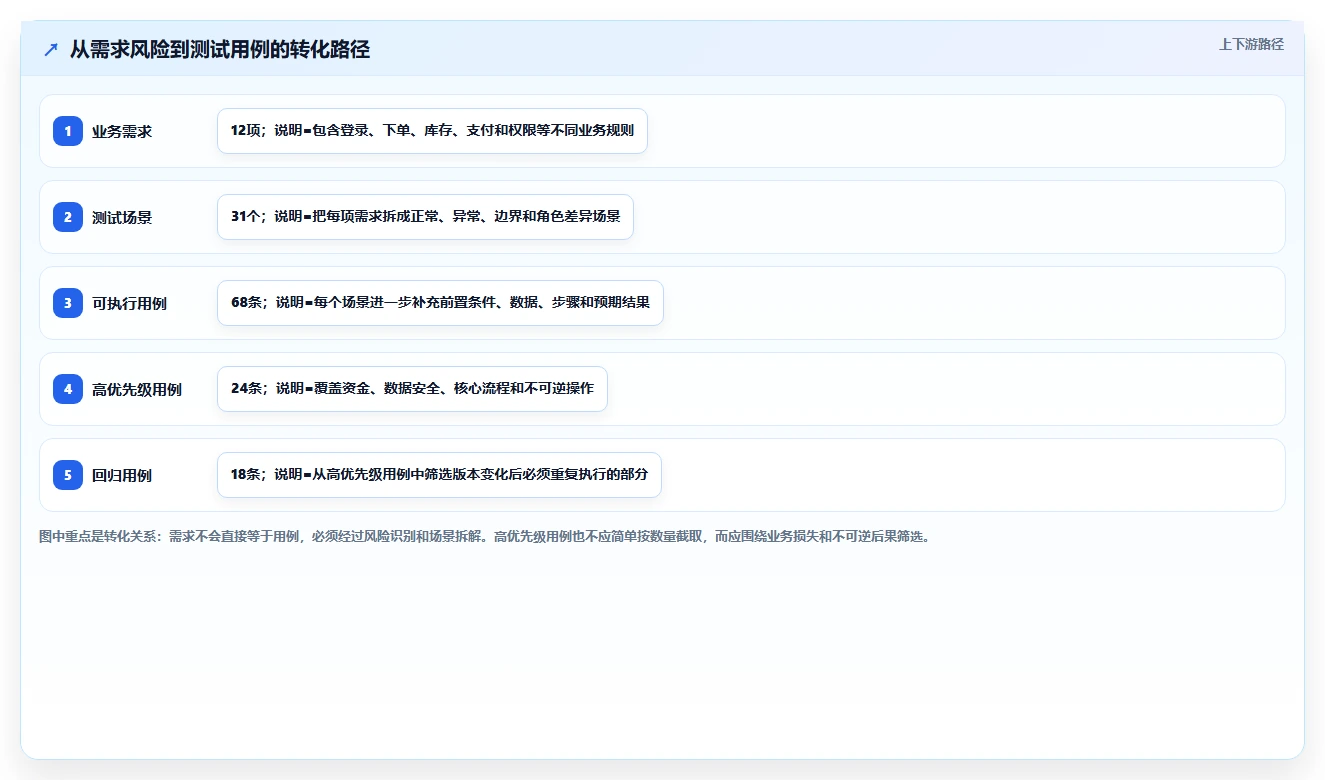Select the 回归用例 label
Image resolution: width=1325 pixels, height=780 pixels.
tap(122, 475)
